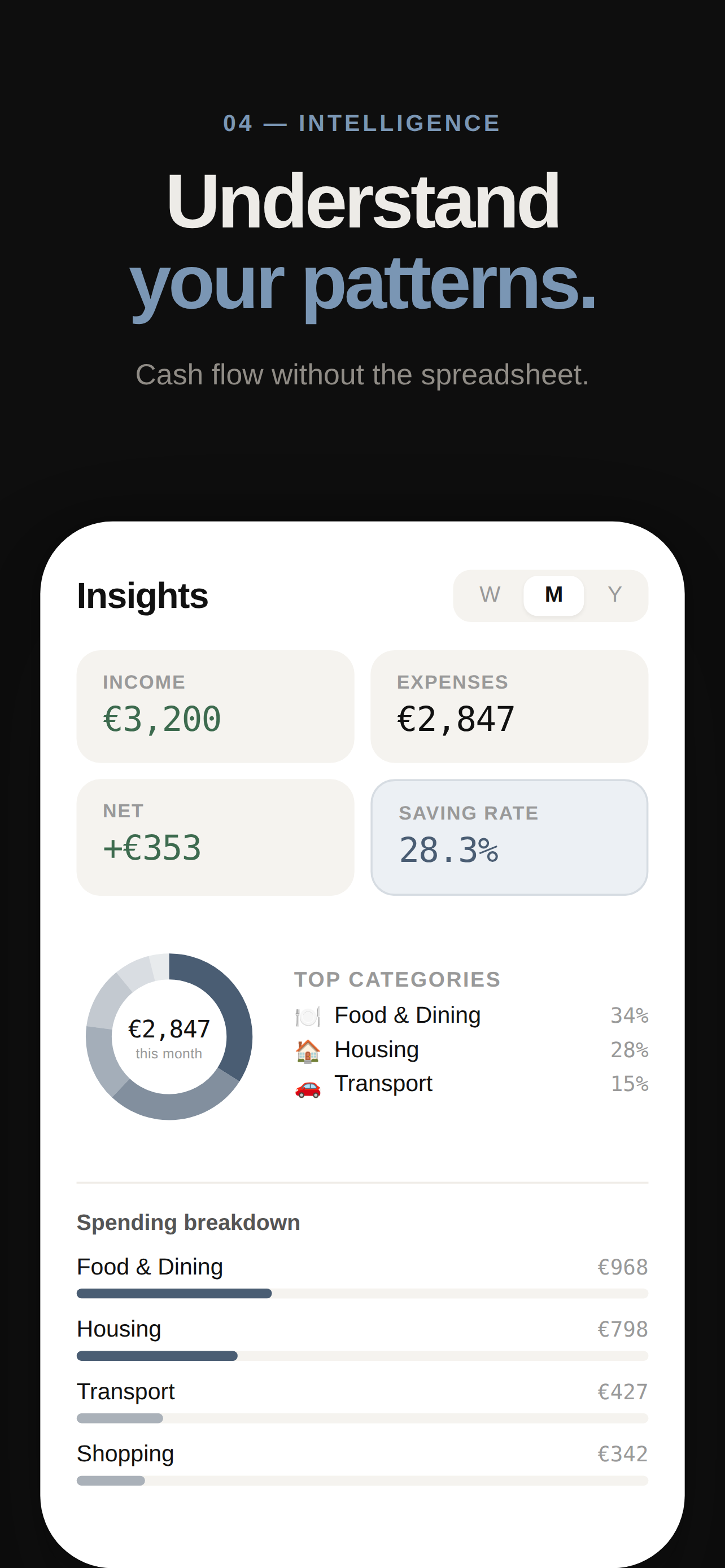This screenshot has width=725, height=1568.
Task: Click the Spending breakdown heading
Action: (188, 1222)
